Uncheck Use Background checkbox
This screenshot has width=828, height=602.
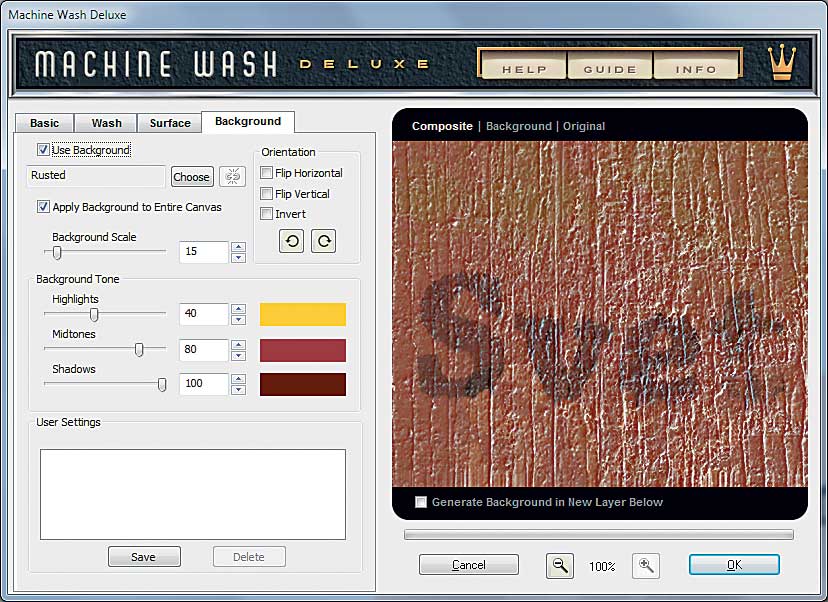pos(43,149)
